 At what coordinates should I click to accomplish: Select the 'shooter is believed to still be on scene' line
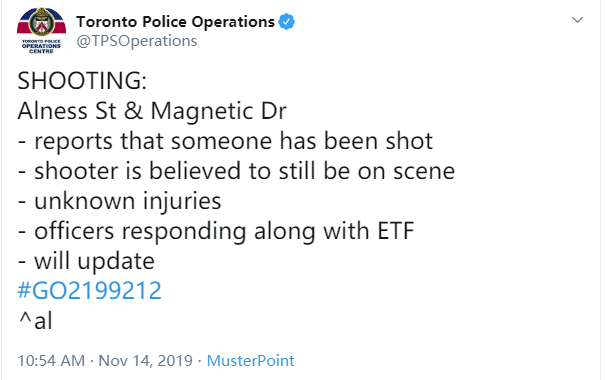click(244, 171)
